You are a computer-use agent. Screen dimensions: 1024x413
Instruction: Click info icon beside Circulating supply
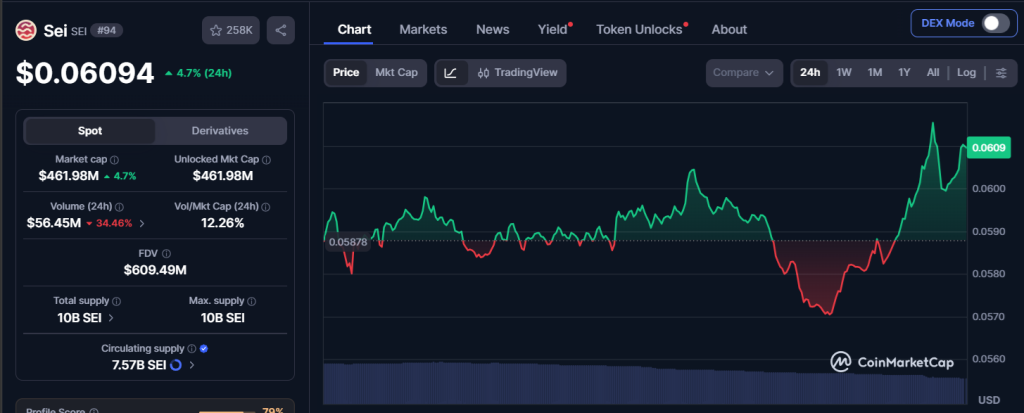(191, 349)
